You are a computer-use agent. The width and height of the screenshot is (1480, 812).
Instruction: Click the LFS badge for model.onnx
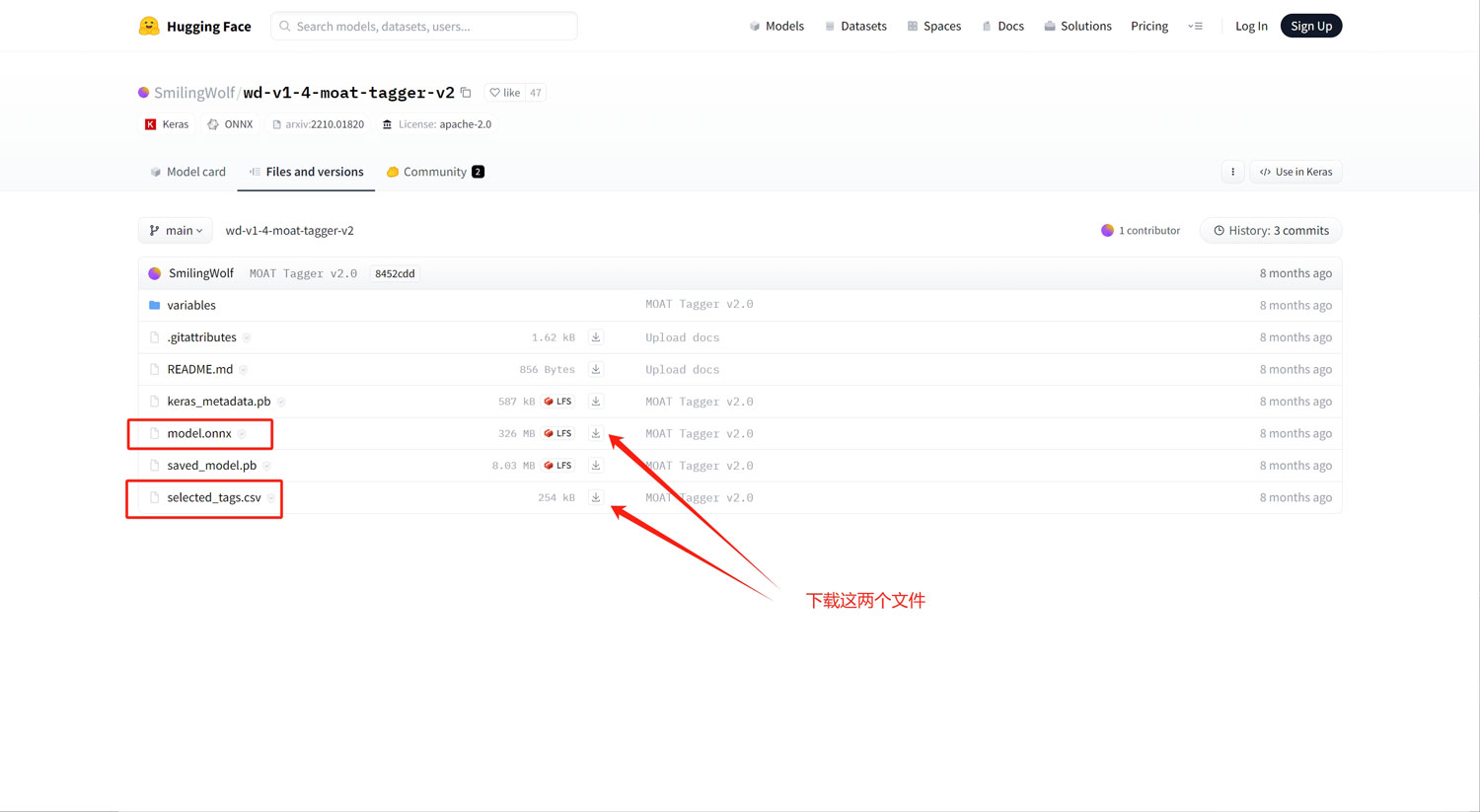coord(558,433)
